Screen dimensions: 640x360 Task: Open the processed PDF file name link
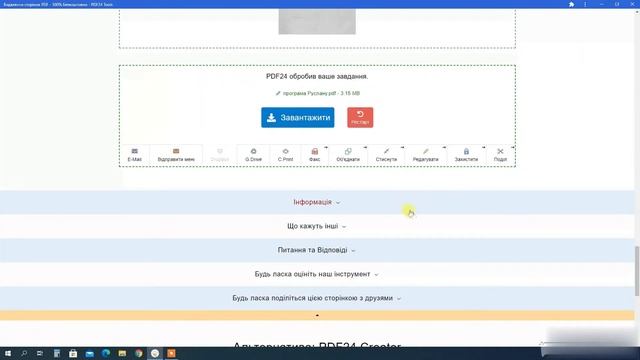pyautogui.click(x=318, y=93)
